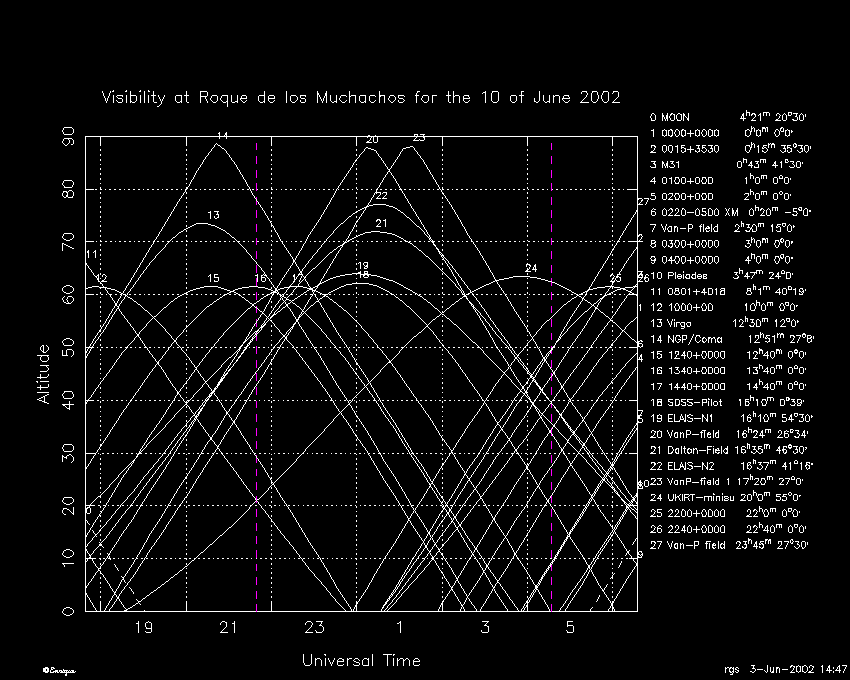Click the plot title for Roque de los Muchachos
Viewport: 850px width, 680px height.
(x=361, y=98)
